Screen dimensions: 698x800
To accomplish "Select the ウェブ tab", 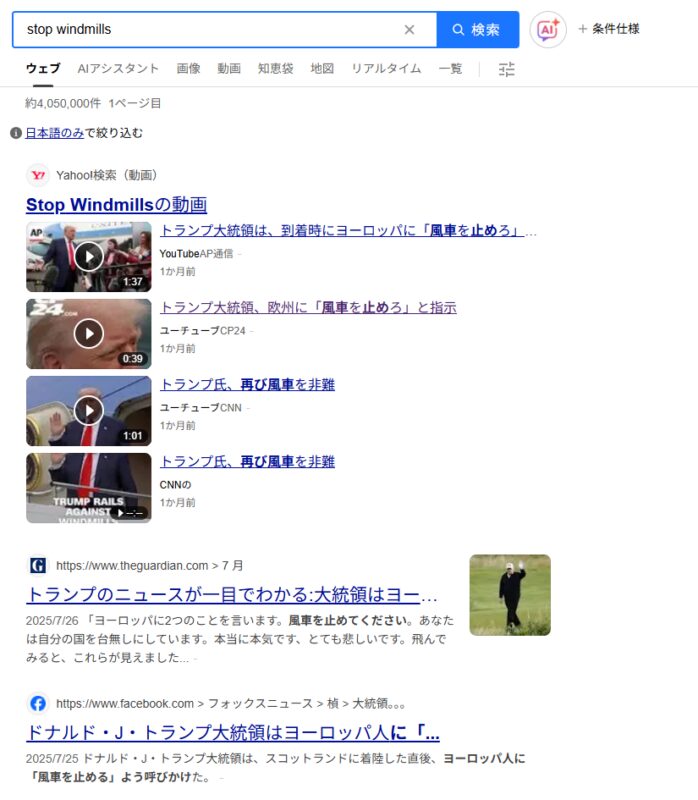I will (43, 68).
